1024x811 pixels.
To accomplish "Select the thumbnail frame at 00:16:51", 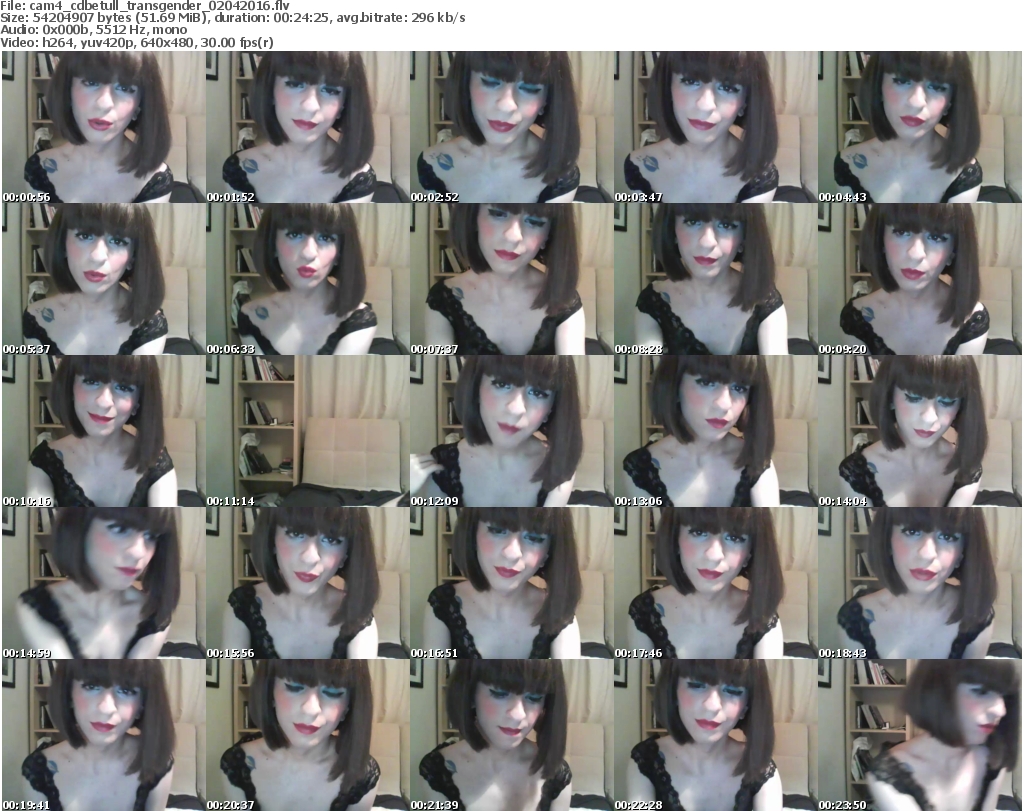I will 511,583.
